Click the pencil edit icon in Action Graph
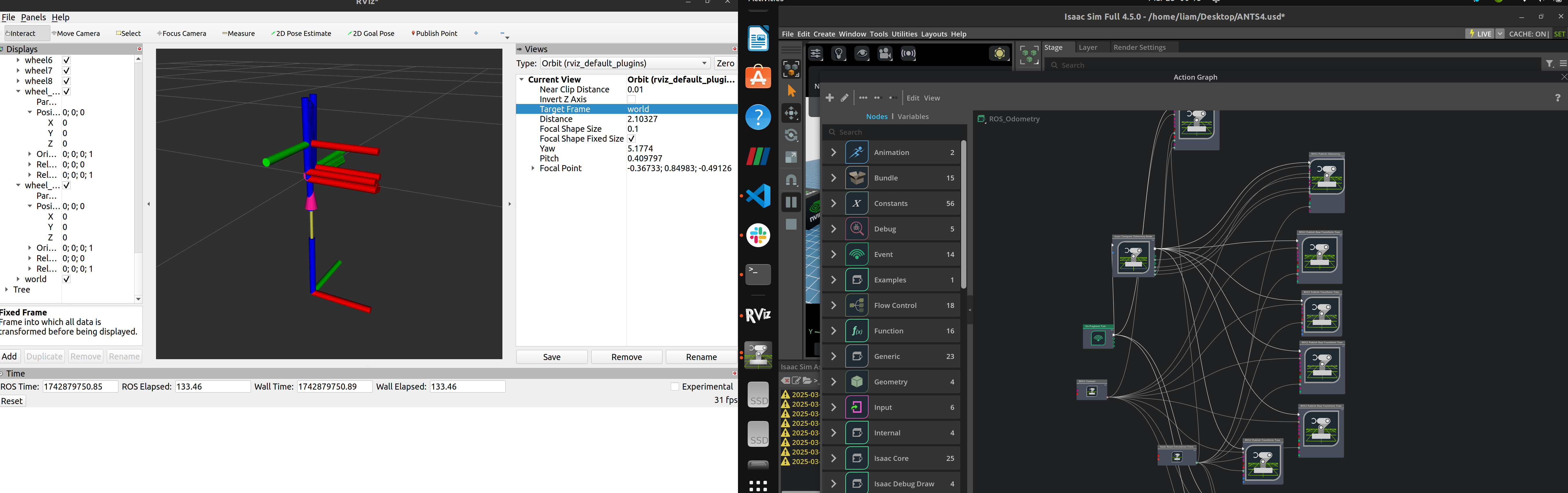Viewport: 1568px width, 493px height. point(845,98)
